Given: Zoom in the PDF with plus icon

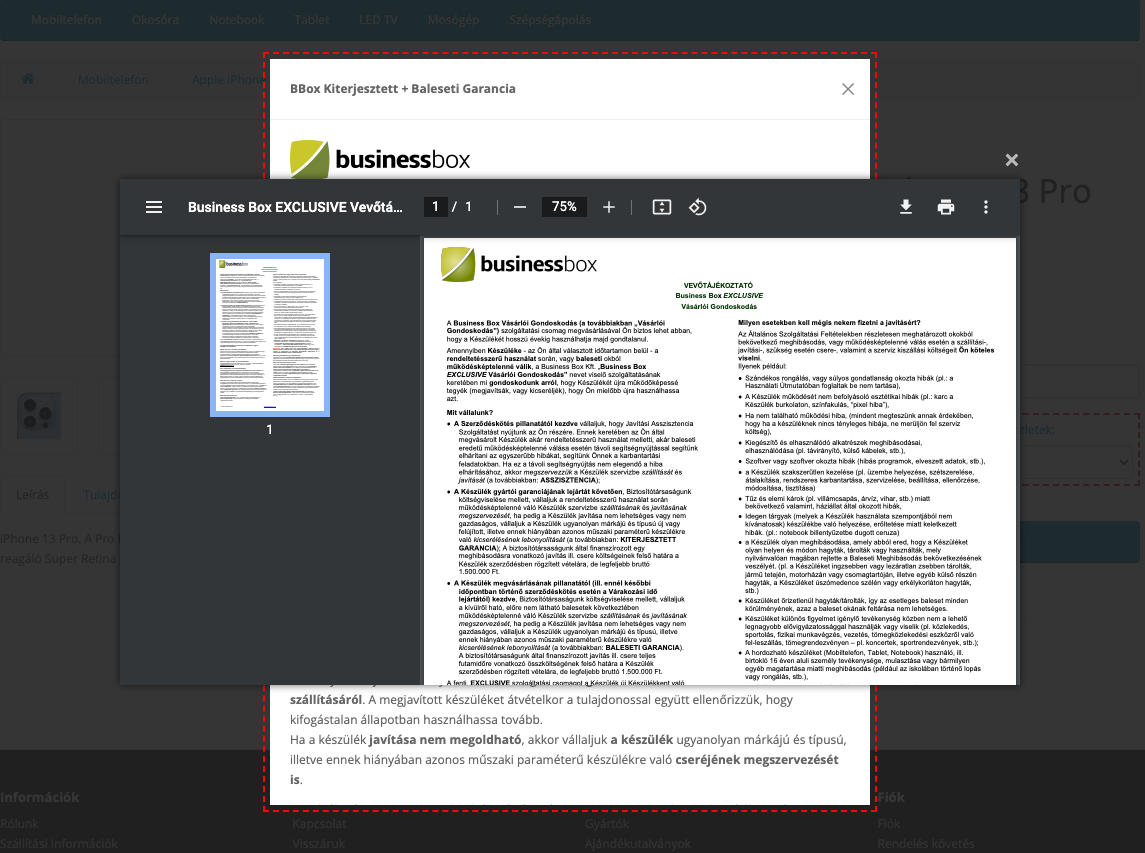Looking at the screenshot, I should coord(609,207).
